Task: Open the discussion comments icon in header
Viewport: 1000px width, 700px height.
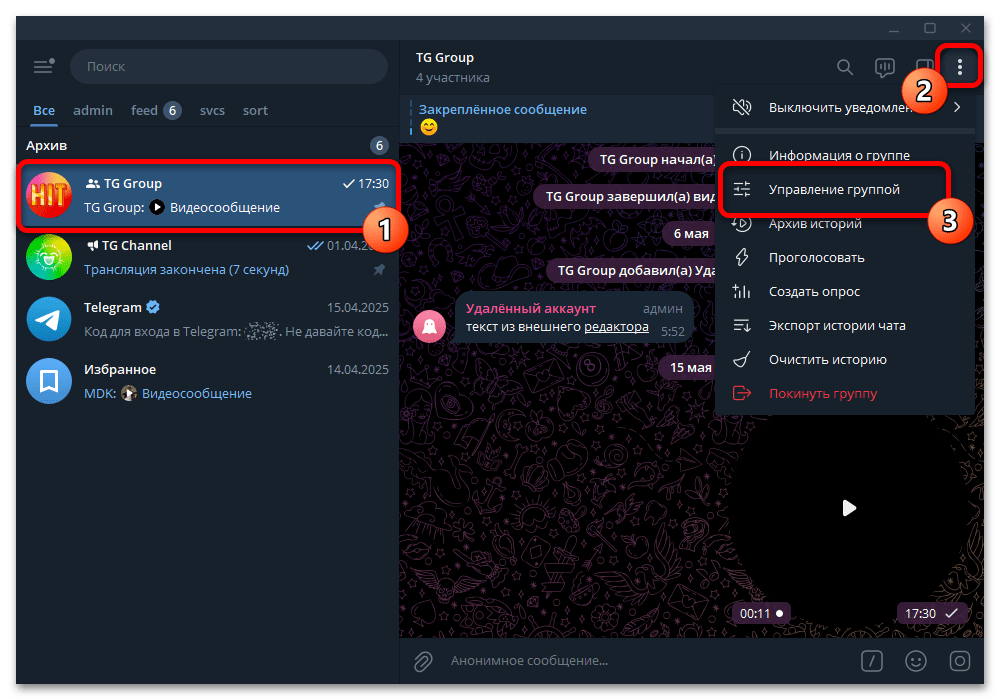Action: coord(885,67)
